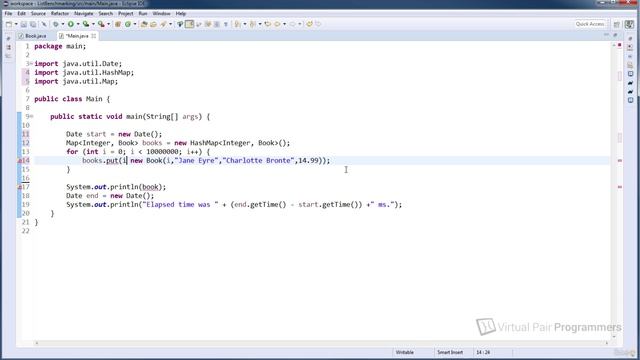Click the "Jane Eyre" string literal
640x360 pixels.
197,160
